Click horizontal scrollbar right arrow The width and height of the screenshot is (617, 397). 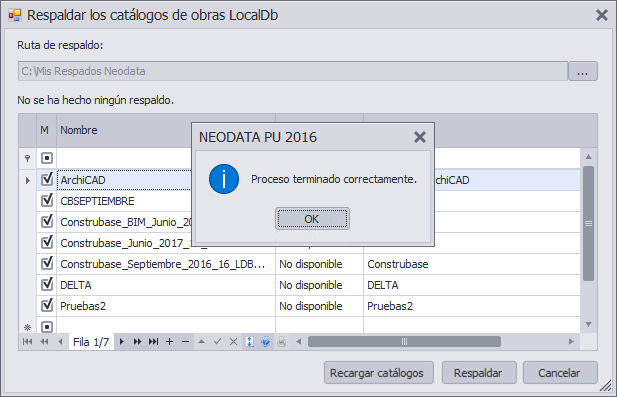point(571,342)
